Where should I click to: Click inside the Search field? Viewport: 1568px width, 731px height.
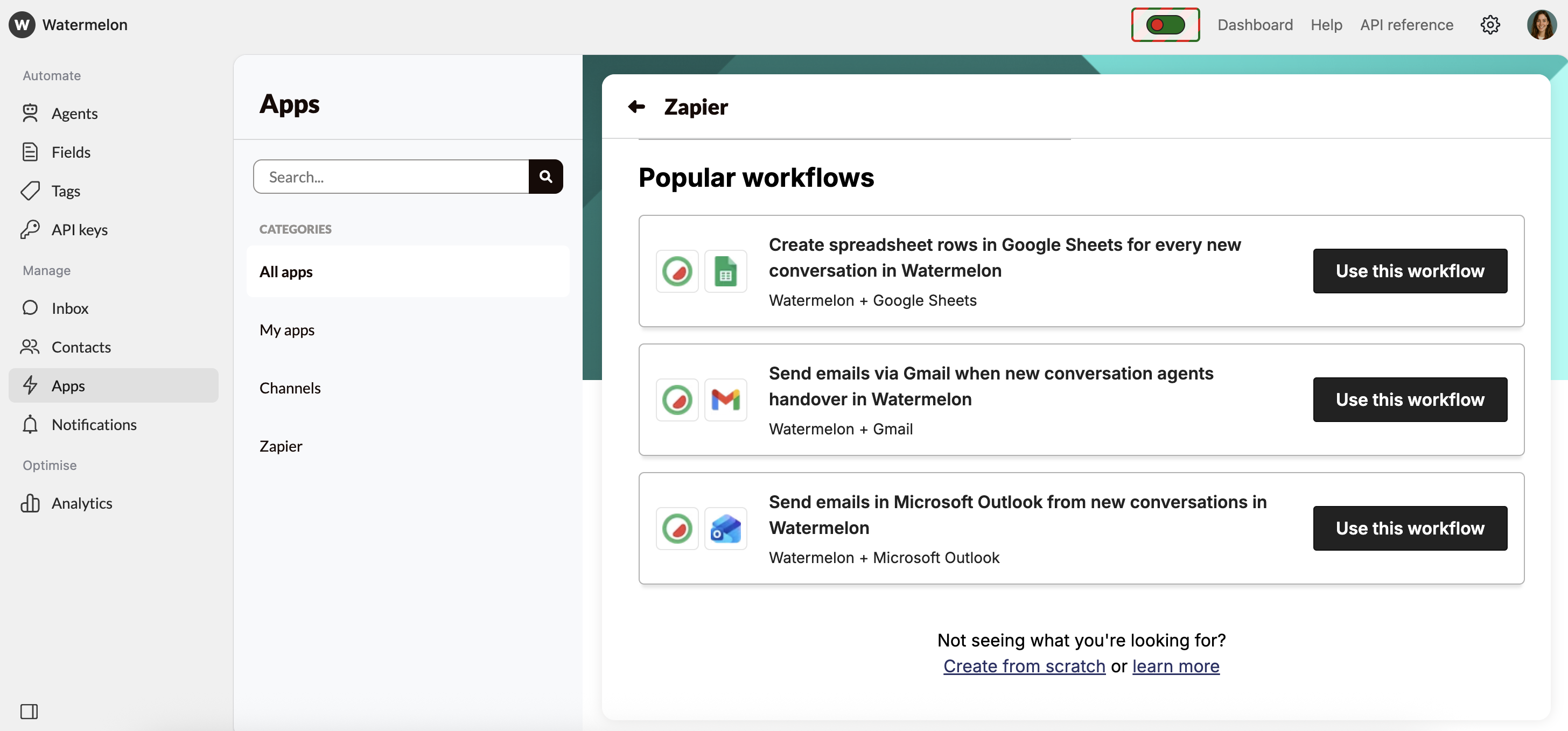pyautogui.click(x=393, y=177)
